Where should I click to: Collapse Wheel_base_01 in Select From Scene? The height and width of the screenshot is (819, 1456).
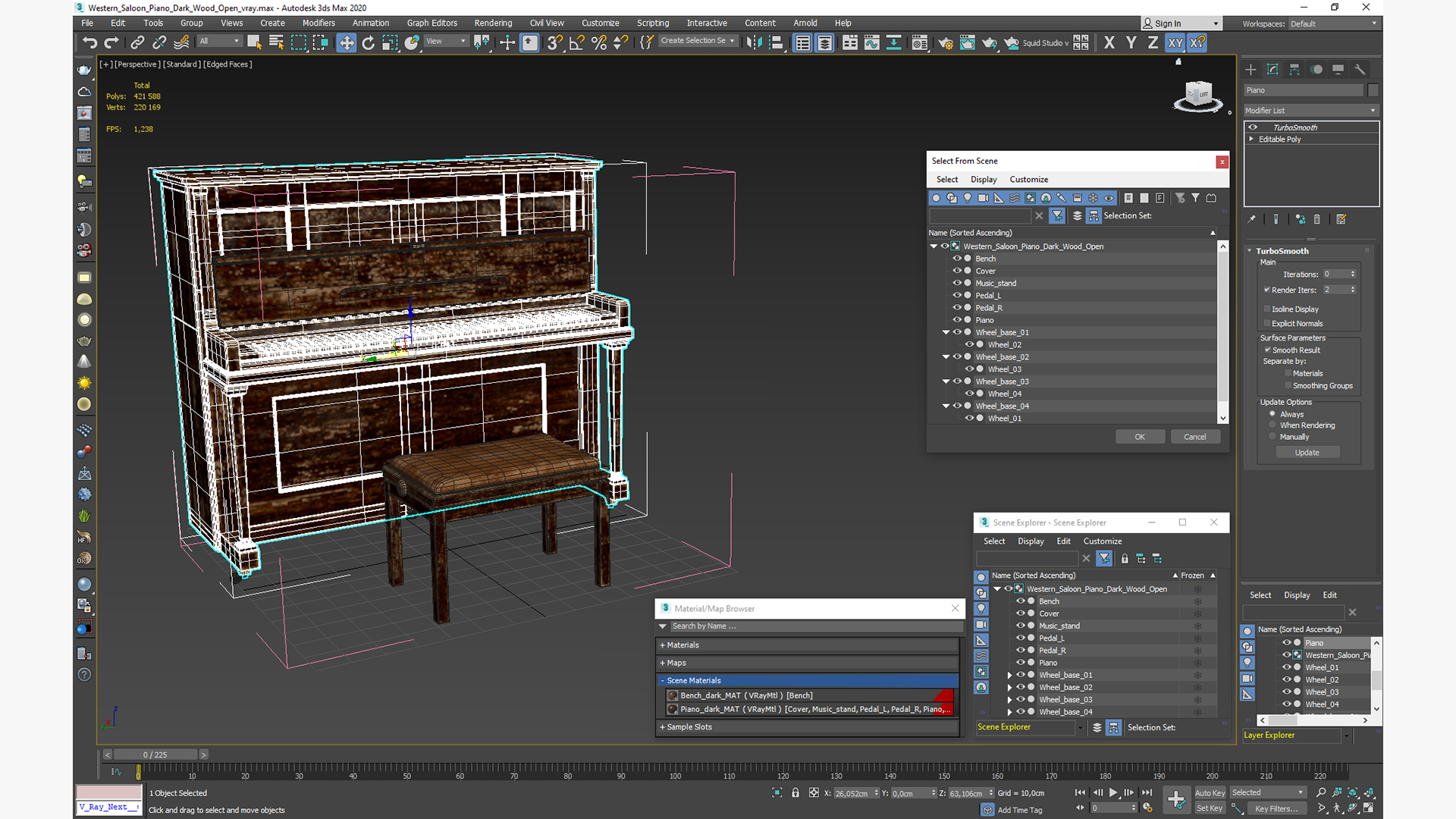[946, 332]
